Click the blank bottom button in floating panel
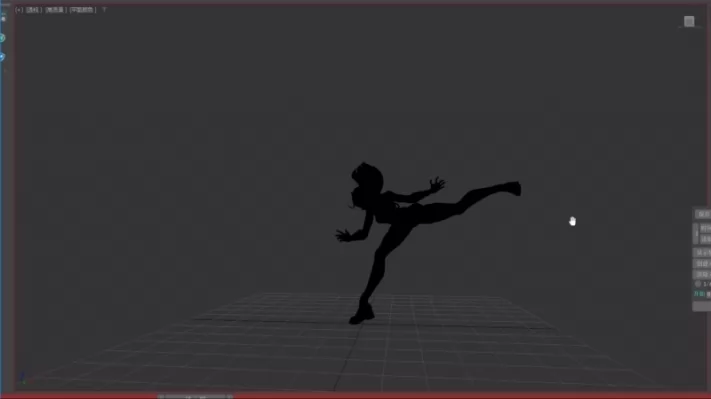711x399 pixels. [x=702, y=307]
